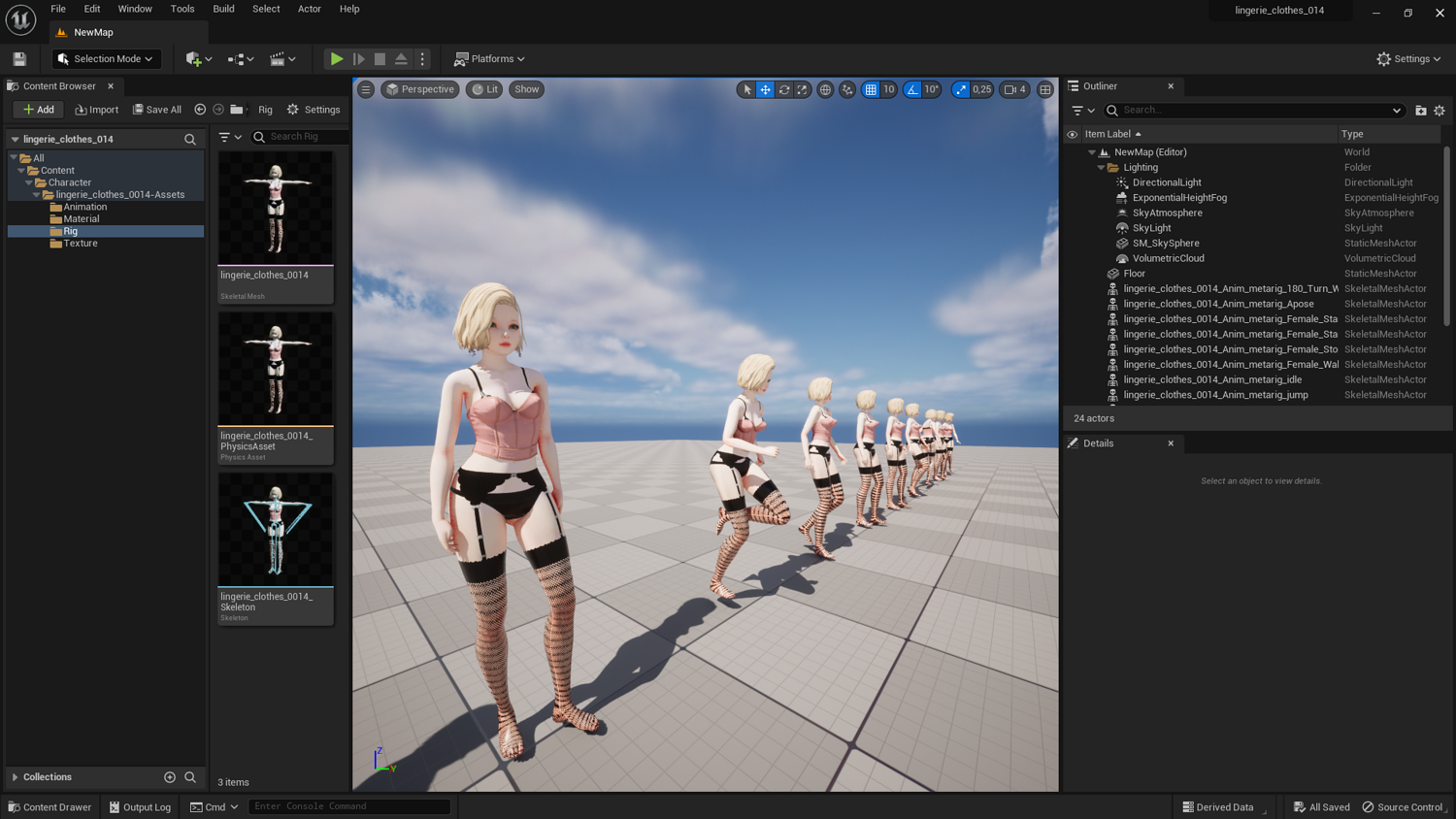Open the Cinematics clapperboard icon menu
This screenshot has width=1456, height=819.
click(282, 59)
